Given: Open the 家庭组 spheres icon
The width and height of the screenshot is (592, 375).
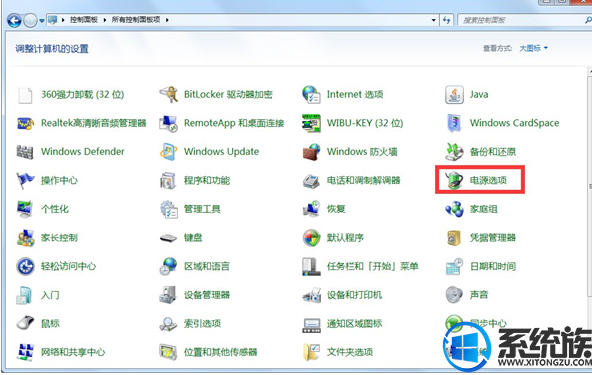Looking at the screenshot, I should [x=454, y=209].
